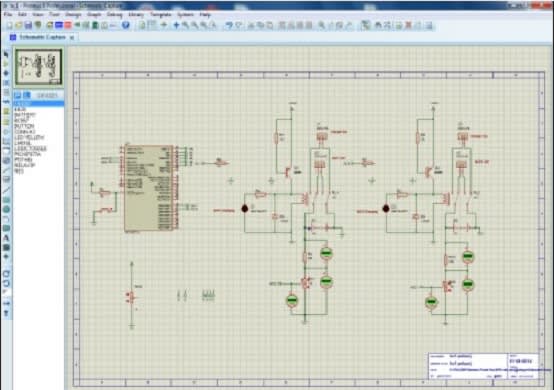The image size is (554, 390).
Task: Select the highlighted first device in list
Action: [39, 104]
